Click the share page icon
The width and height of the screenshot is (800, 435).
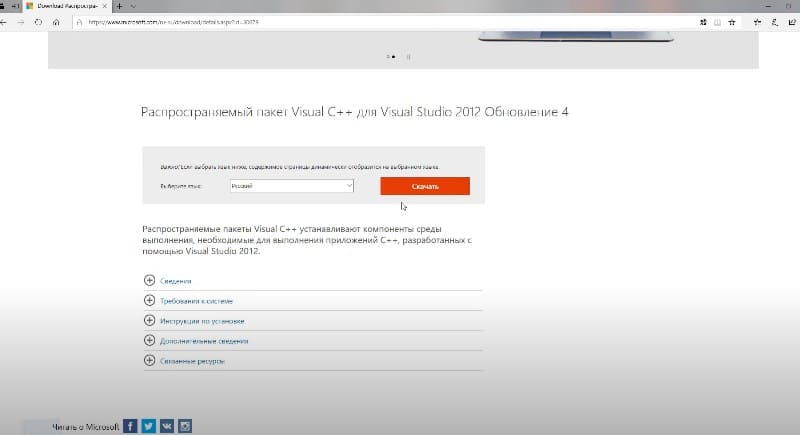coord(792,22)
